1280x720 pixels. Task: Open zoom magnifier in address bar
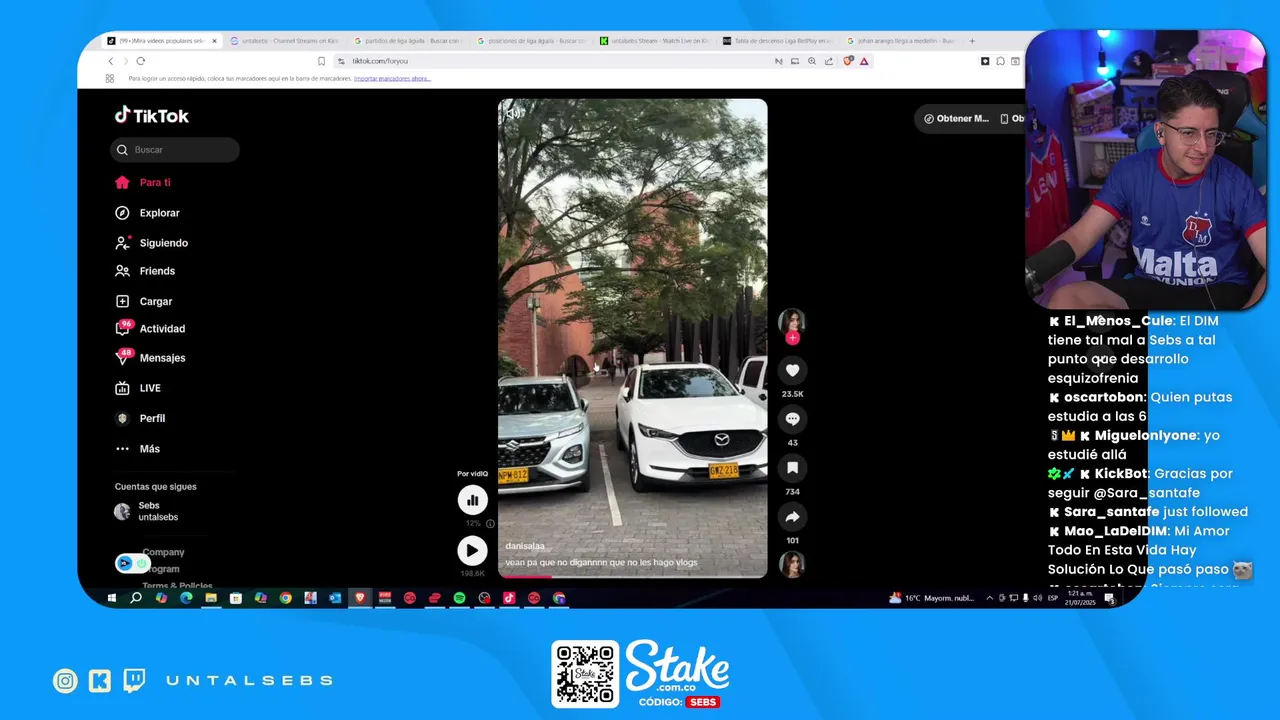click(x=812, y=61)
